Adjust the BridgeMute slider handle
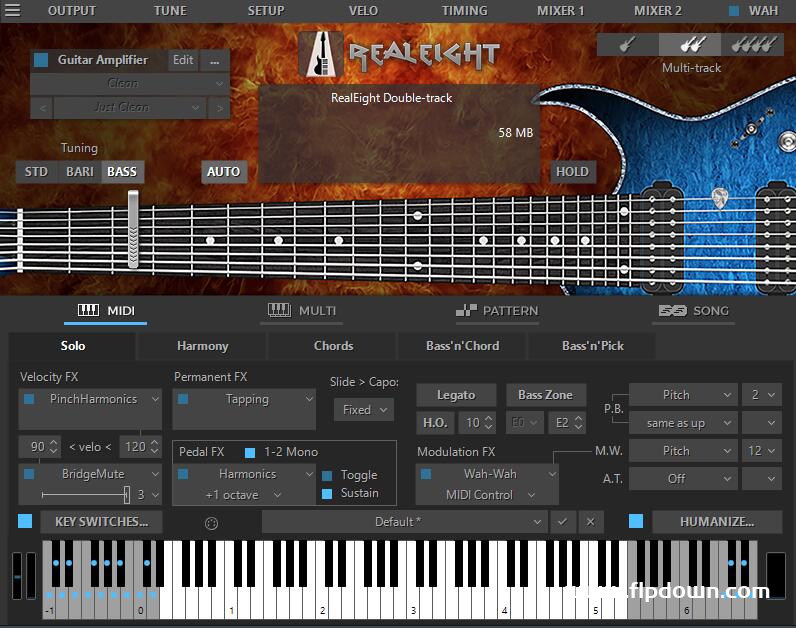 pyautogui.click(x=127, y=494)
